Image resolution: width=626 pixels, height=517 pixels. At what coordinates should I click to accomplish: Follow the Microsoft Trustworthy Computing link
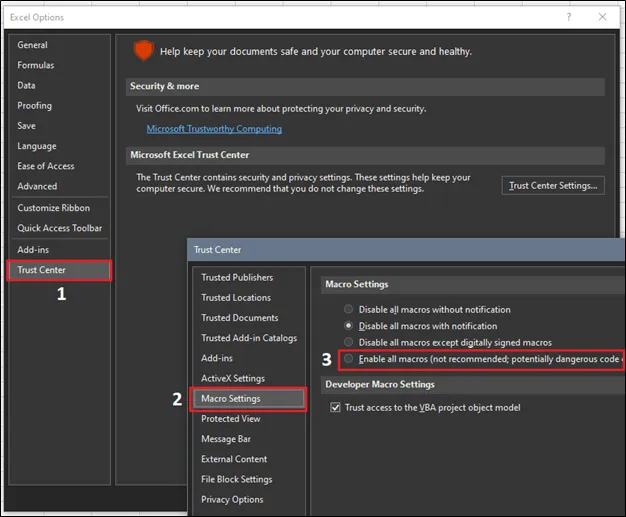[214, 129]
